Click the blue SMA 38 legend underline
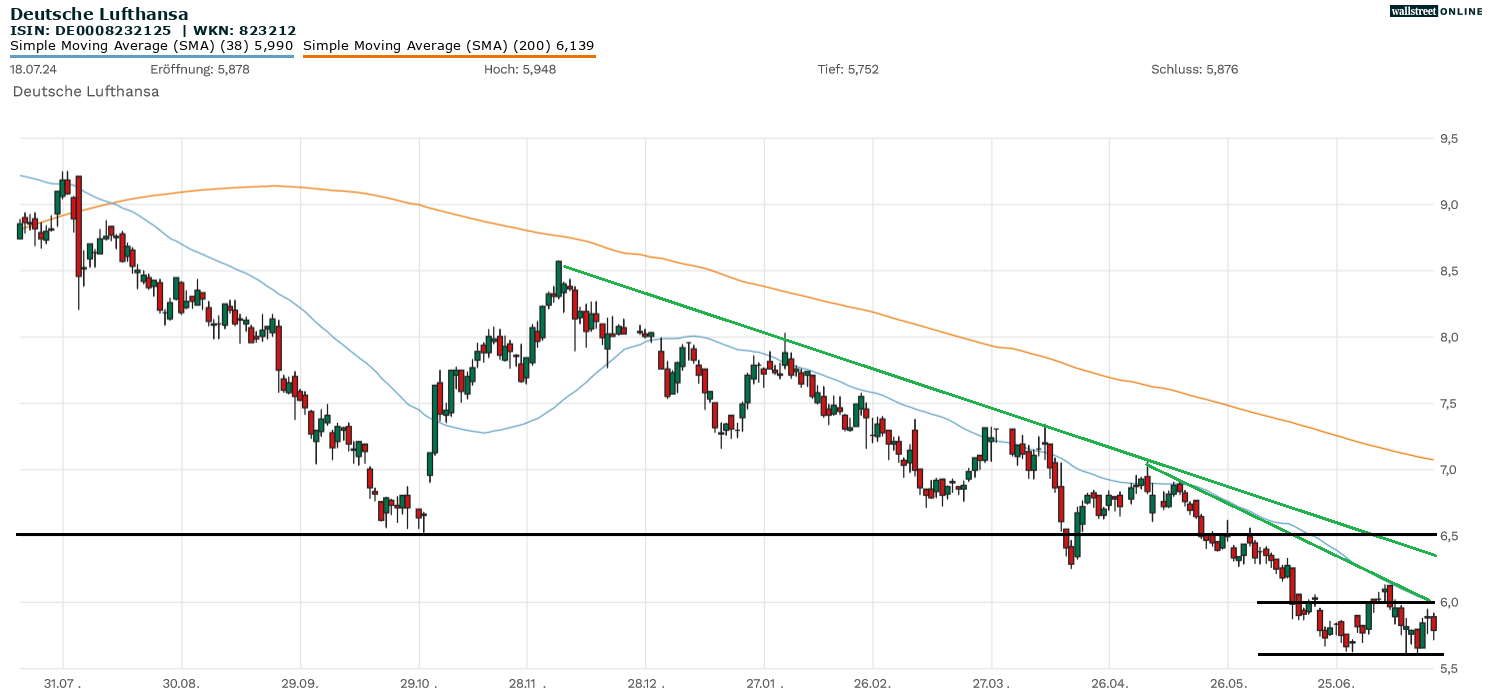Screen dimensions: 1490x689 pos(151,56)
